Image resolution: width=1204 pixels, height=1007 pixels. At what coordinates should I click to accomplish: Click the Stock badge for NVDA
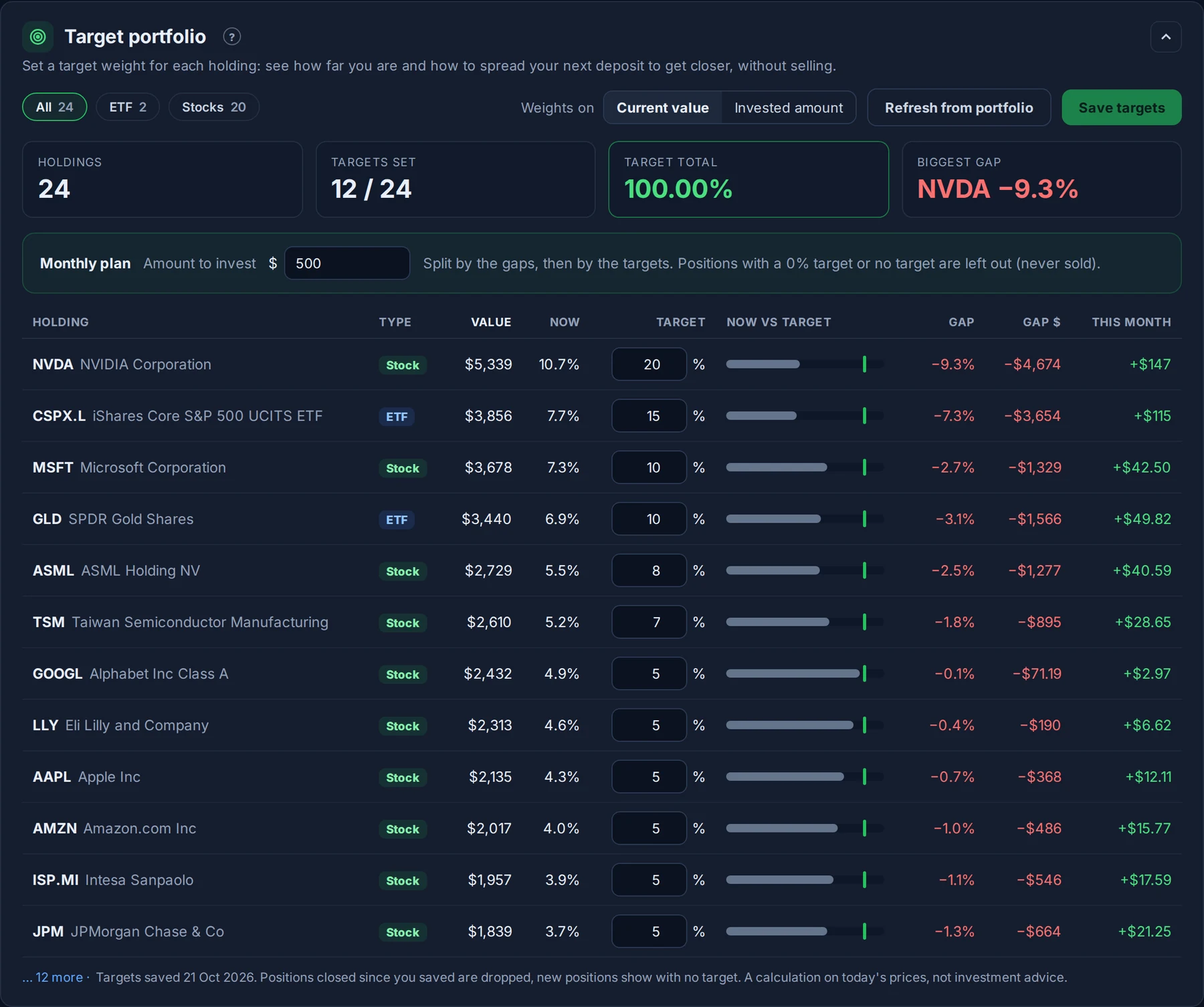tap(403, 365)
